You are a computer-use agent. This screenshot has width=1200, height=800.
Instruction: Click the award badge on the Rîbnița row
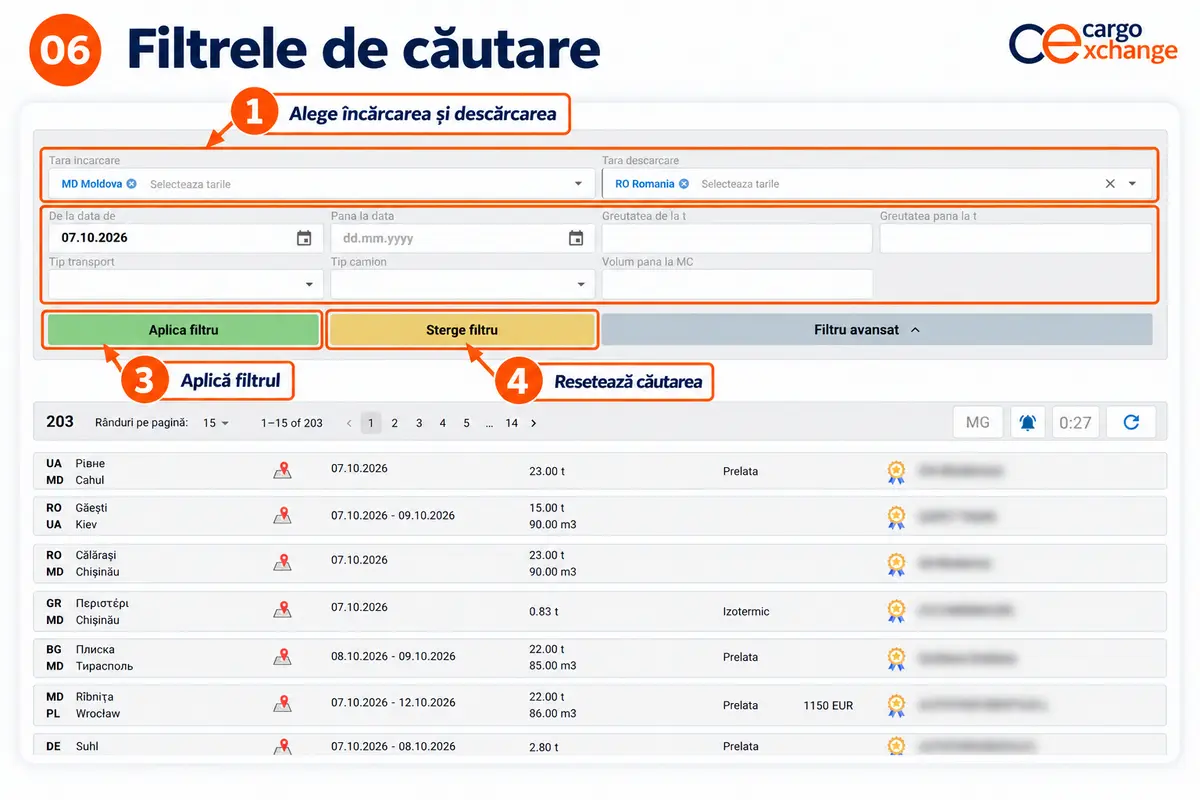pos(896,705)
